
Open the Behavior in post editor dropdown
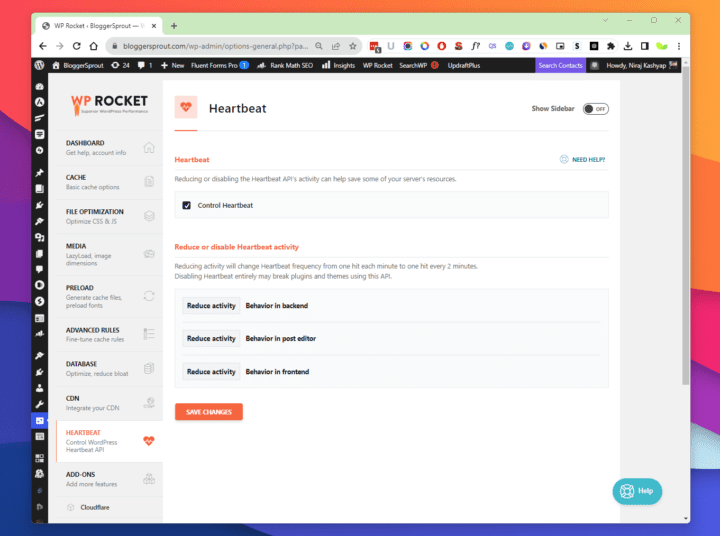[x=211, y=339]
